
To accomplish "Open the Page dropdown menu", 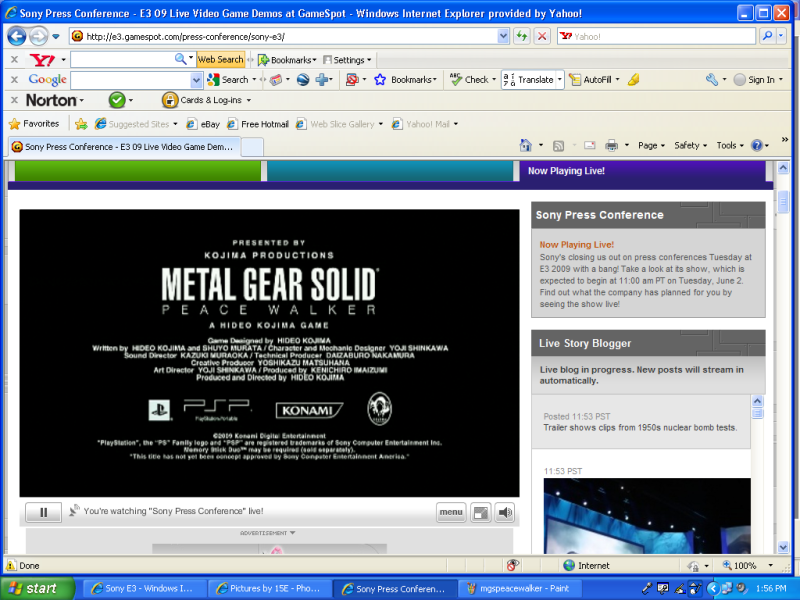I will [x=651, y=145].
